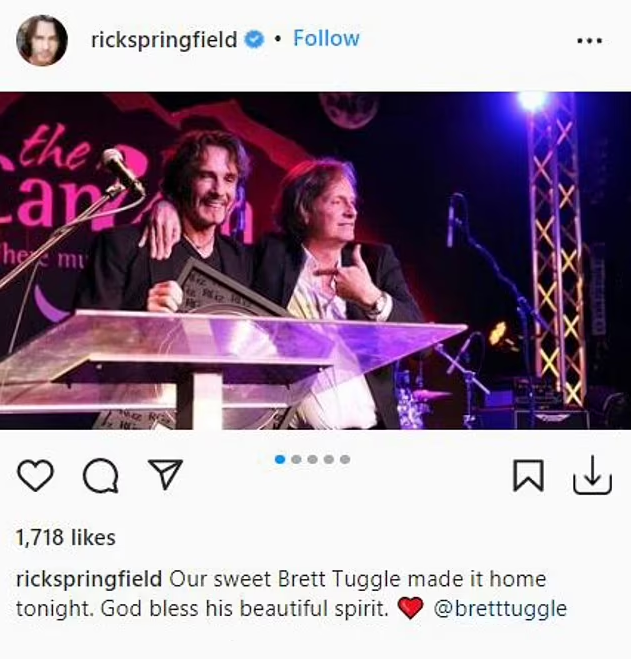Click the red heart emoji in caption

point(410,608)
